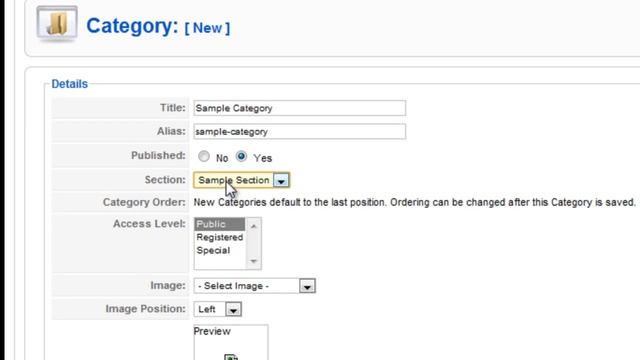Select the Published No radio button
This screenshot has height=360, width=640.
point(204,156)
